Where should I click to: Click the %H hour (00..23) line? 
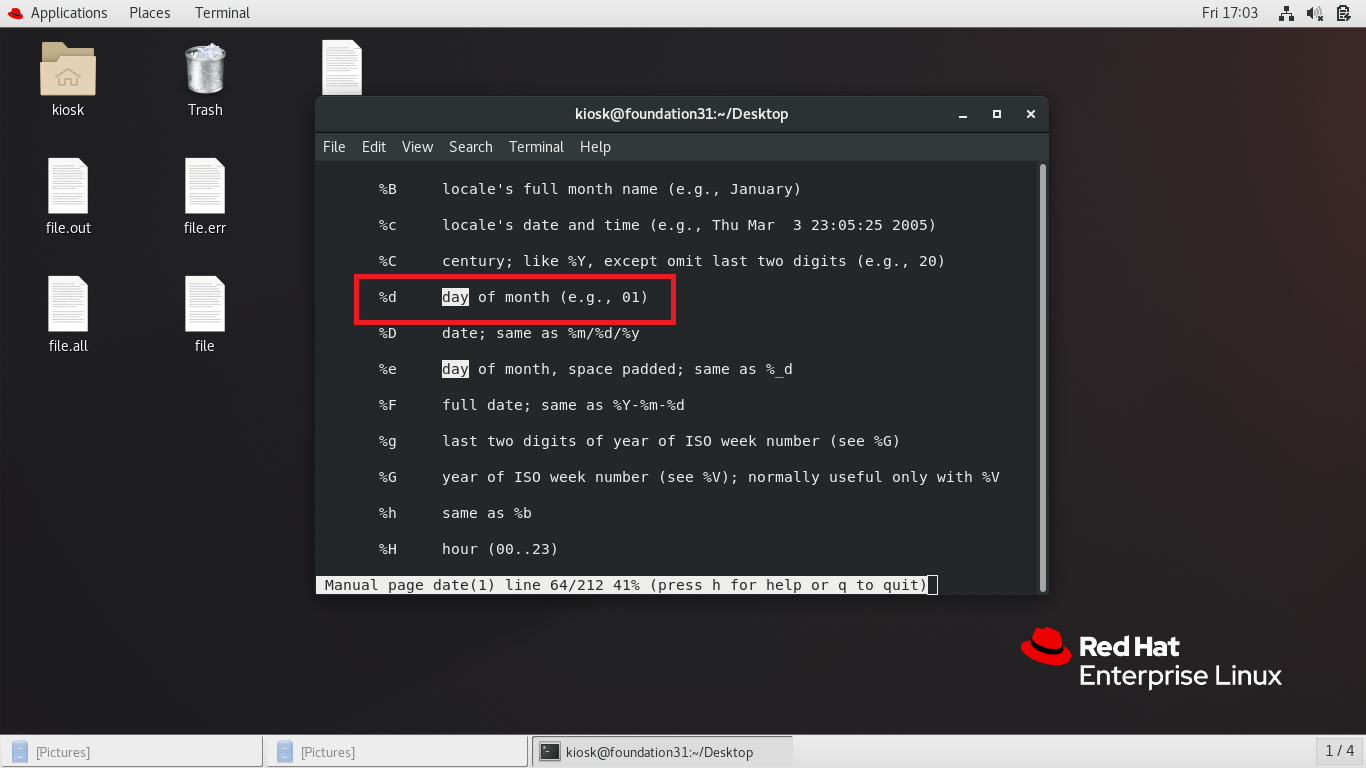pyautogui.click(x=468, y=549)
